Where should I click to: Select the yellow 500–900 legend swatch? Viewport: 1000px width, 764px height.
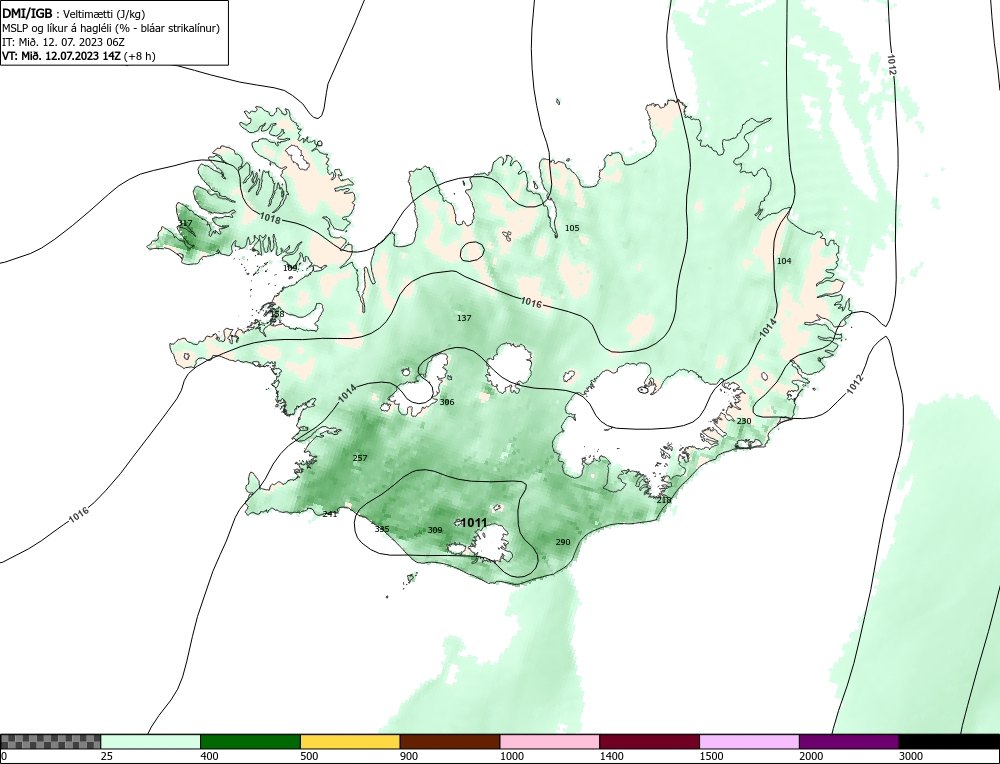tap(350, 741)
